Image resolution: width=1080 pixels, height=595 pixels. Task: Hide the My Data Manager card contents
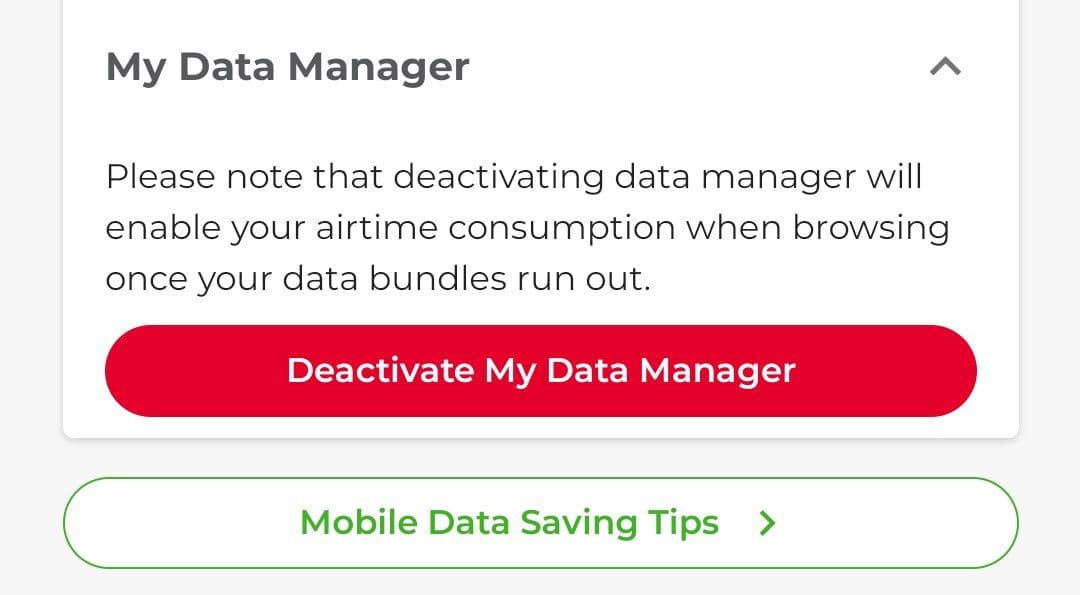pos(945,67)
